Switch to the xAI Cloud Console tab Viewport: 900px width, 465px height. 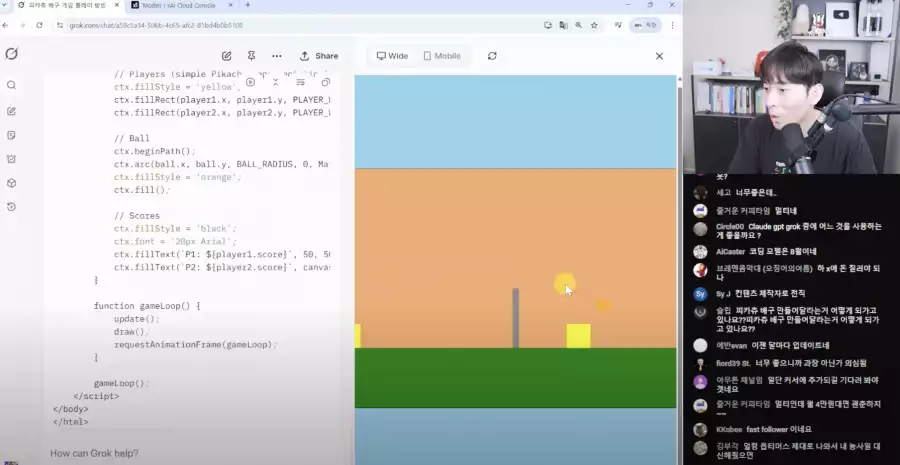pos(178,5)
